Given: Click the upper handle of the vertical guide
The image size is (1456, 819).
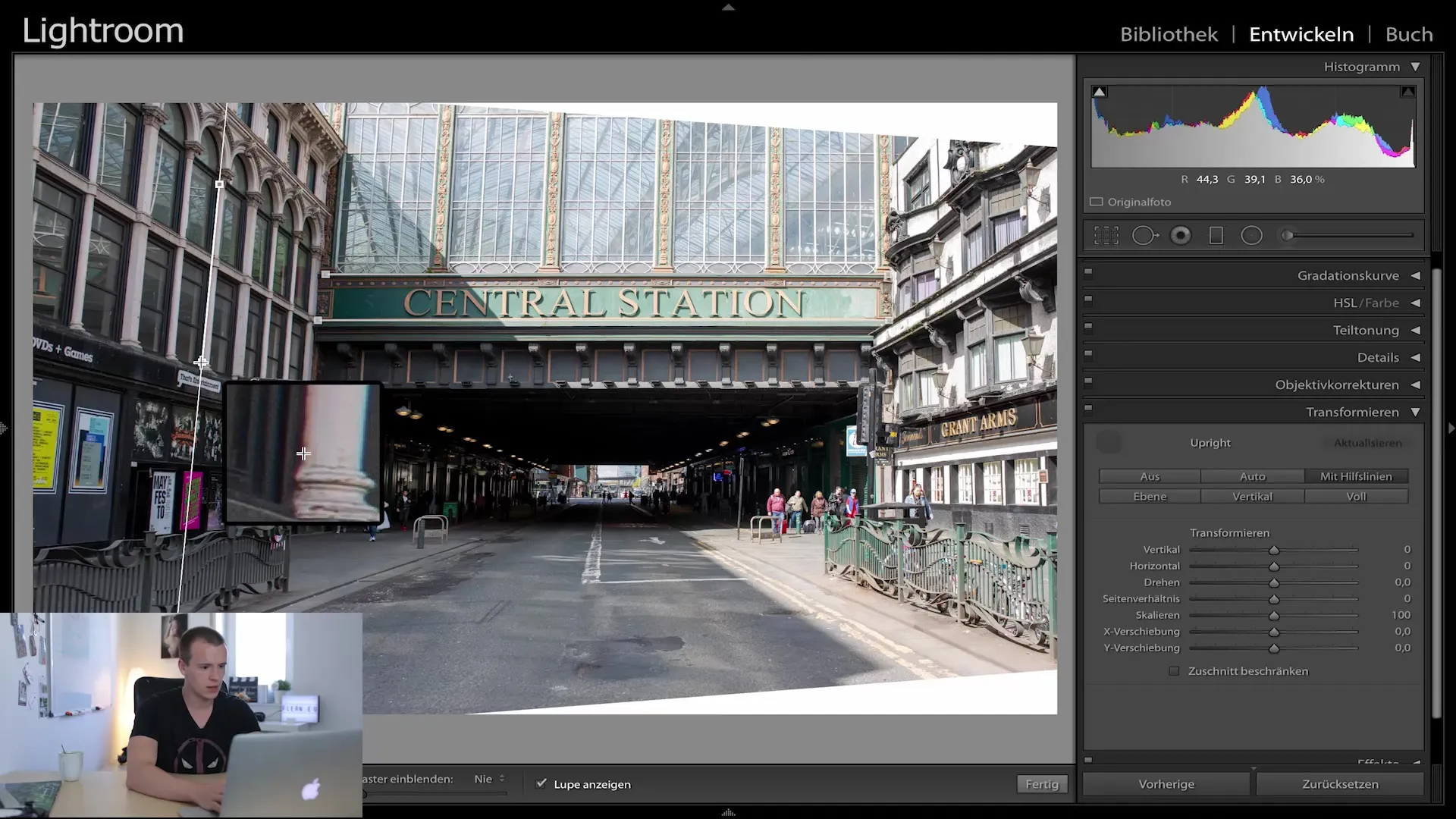Looking at the screenshot, I should [x=219, y=184].
